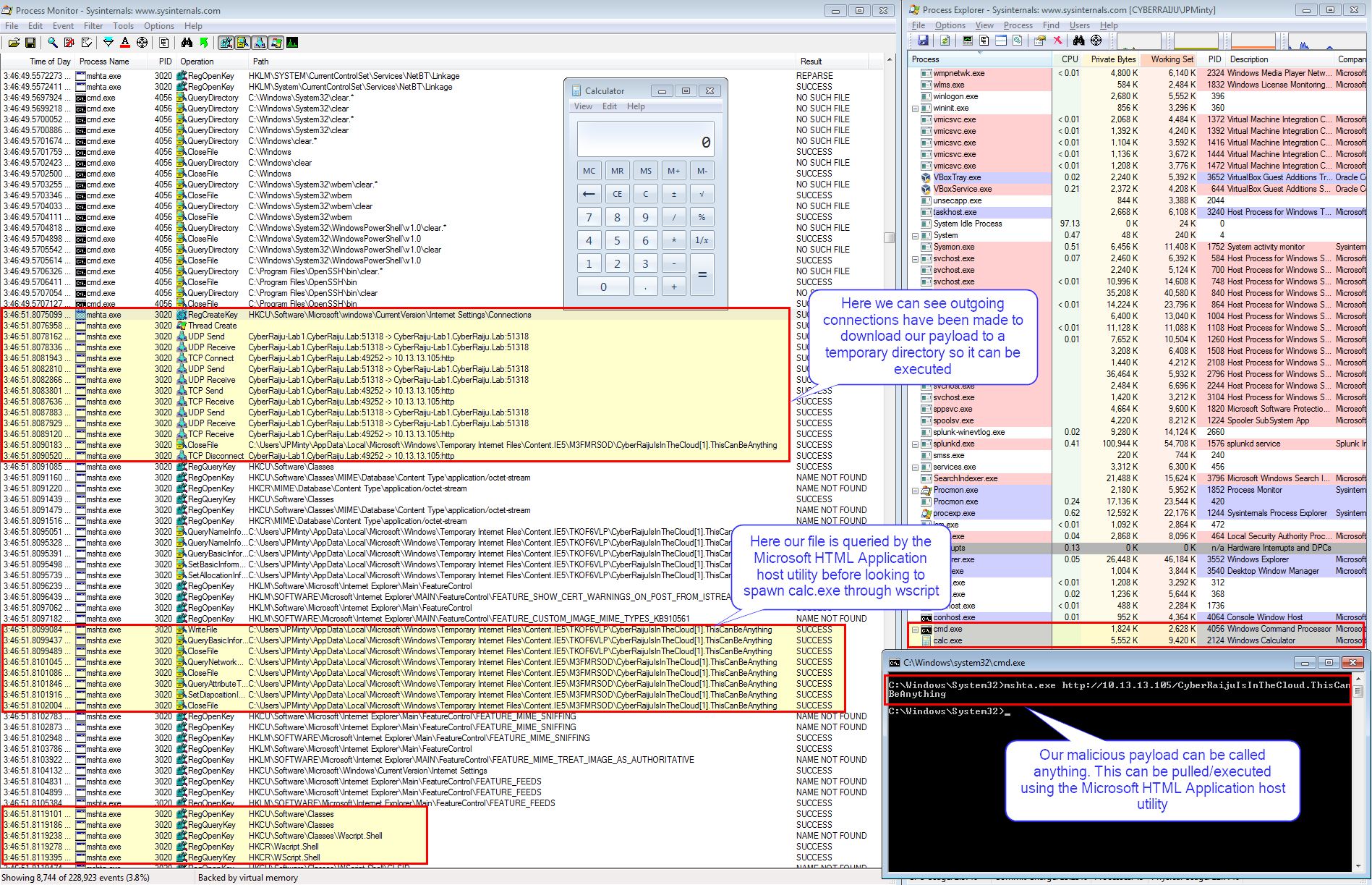
Task: Click Calculator CE button
Action: (x=617, y=194)
